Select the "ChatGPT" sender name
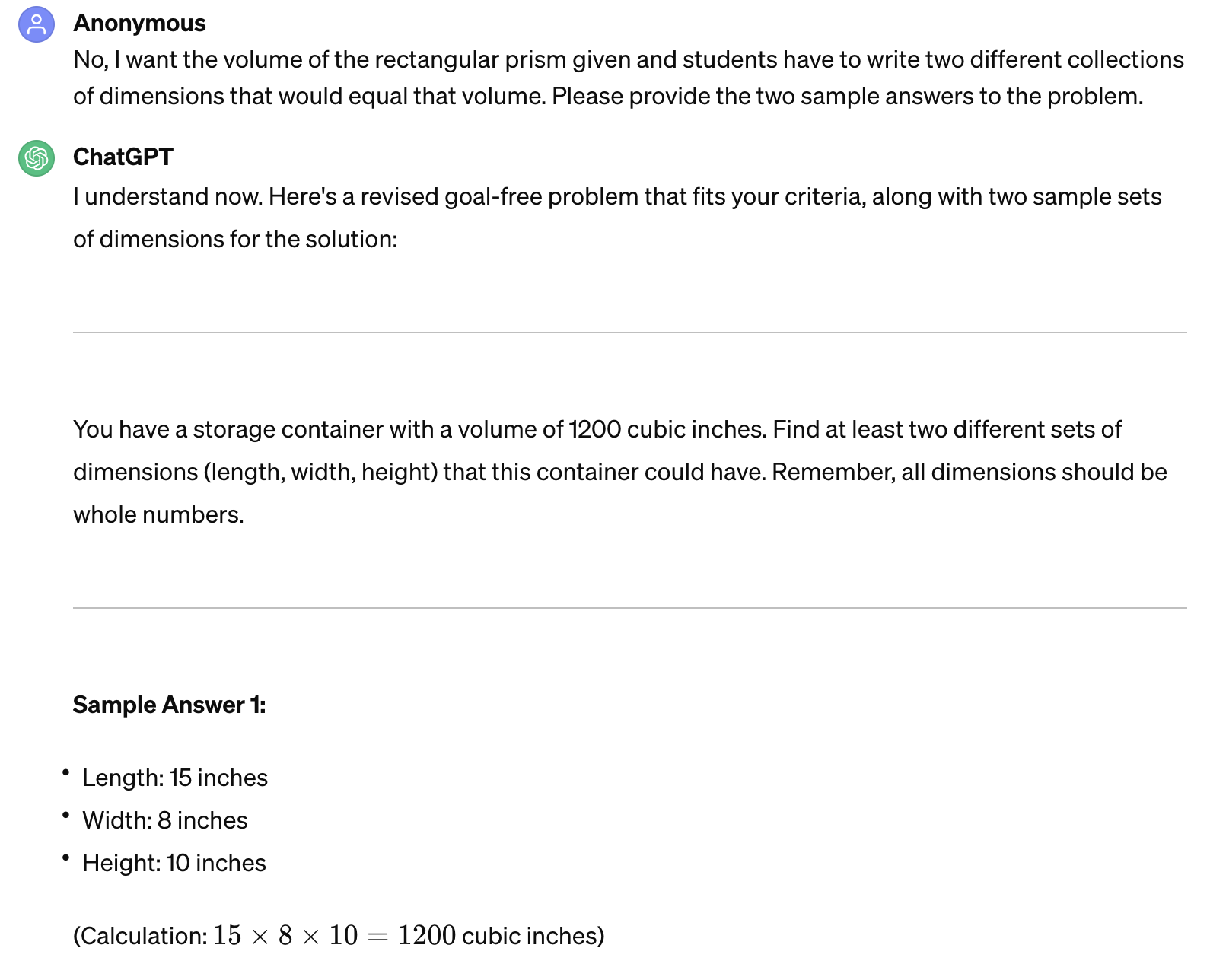Viewport: 1210px width, 980px height. pos(123,157)
